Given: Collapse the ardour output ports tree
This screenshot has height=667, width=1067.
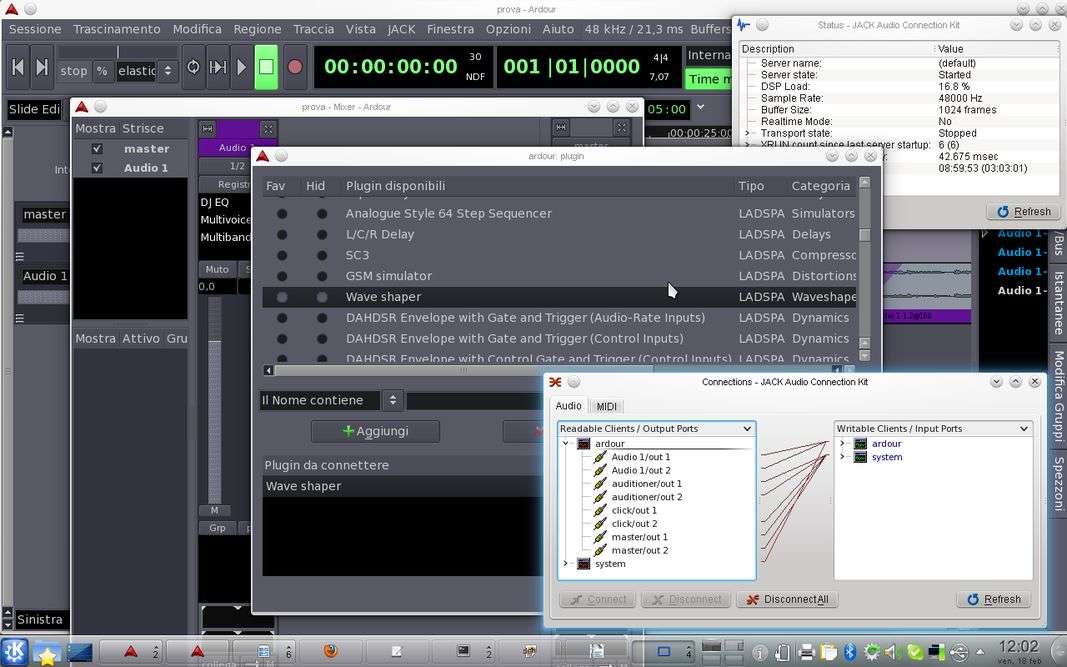Looking at the screenshot, I should pyautogui.click(x=566, y=444).
